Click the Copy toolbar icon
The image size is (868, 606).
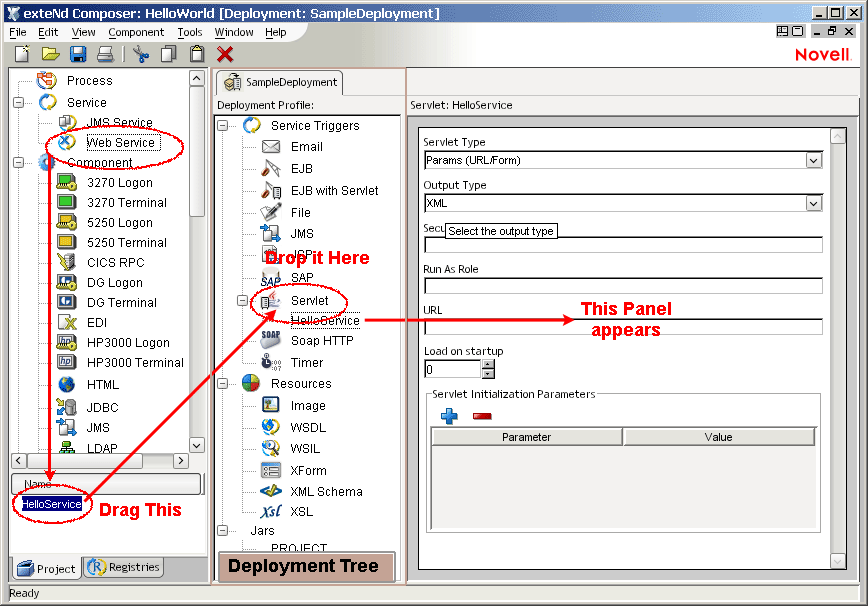click(168, 54)
